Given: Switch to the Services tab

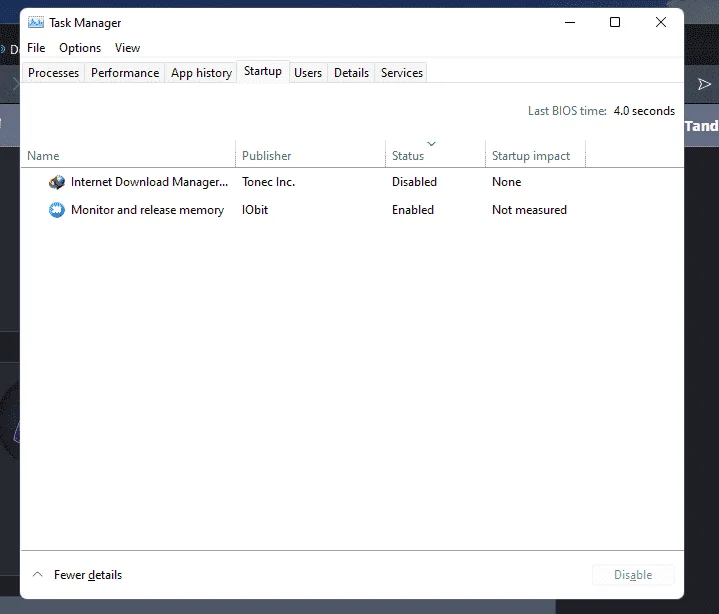Looking at the screenshot, I should point(402,73).
